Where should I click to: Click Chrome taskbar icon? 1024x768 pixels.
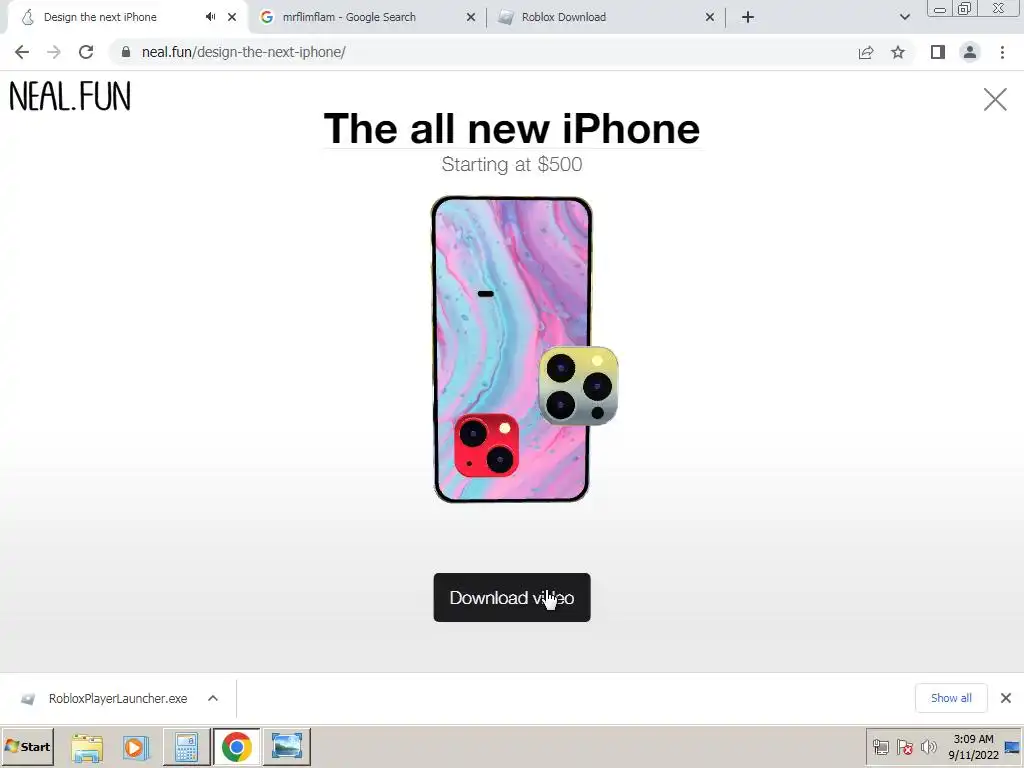pyautogui.click(x=236, y=747)
